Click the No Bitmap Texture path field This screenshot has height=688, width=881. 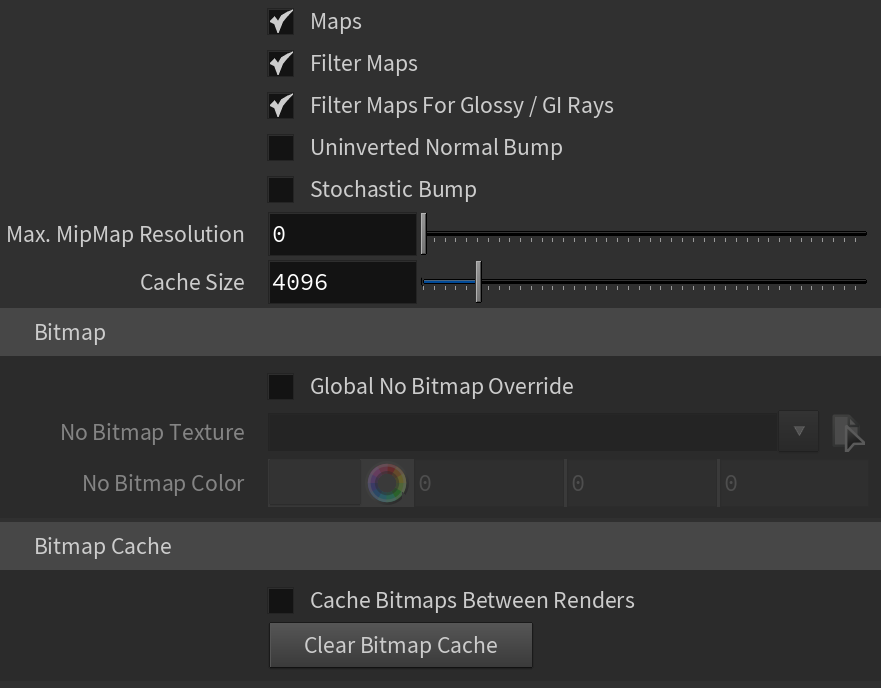tap(523, 432)
